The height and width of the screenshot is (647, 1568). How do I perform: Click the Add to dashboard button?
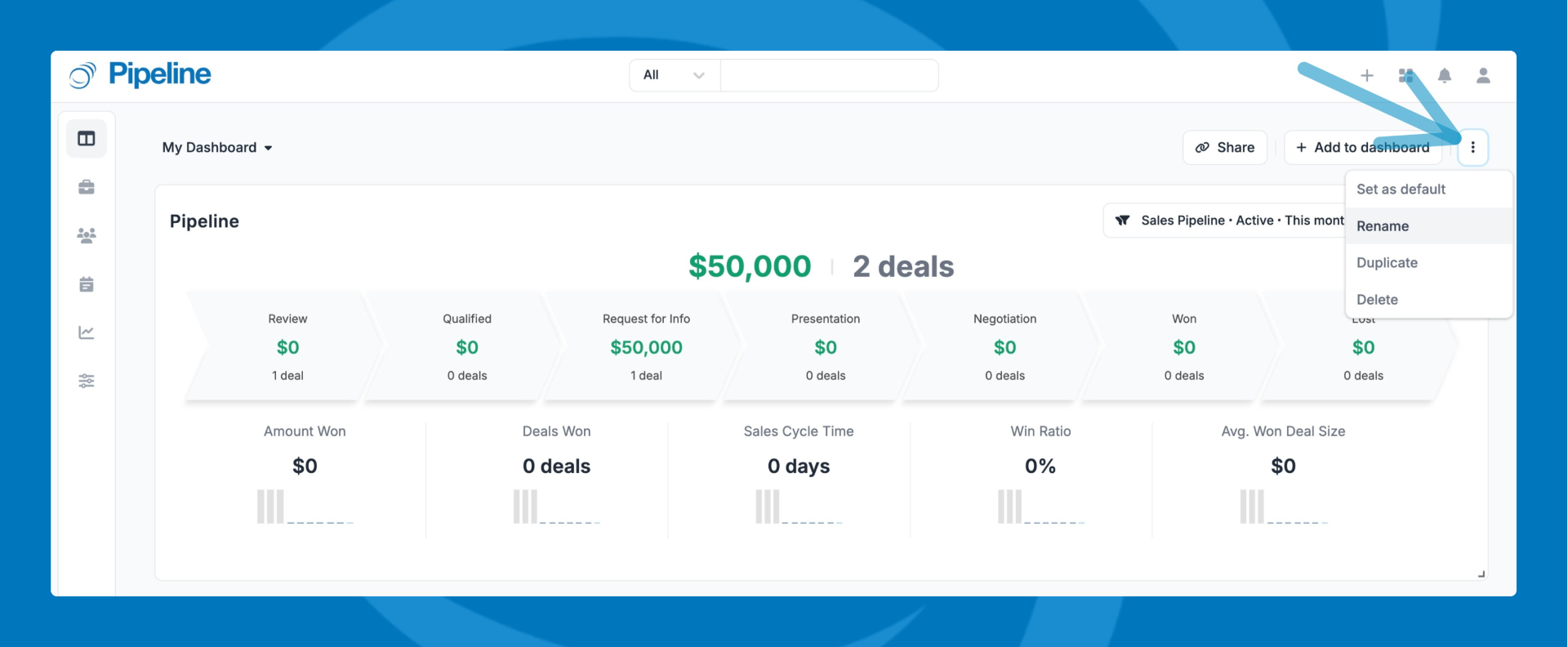(1363, 148)
